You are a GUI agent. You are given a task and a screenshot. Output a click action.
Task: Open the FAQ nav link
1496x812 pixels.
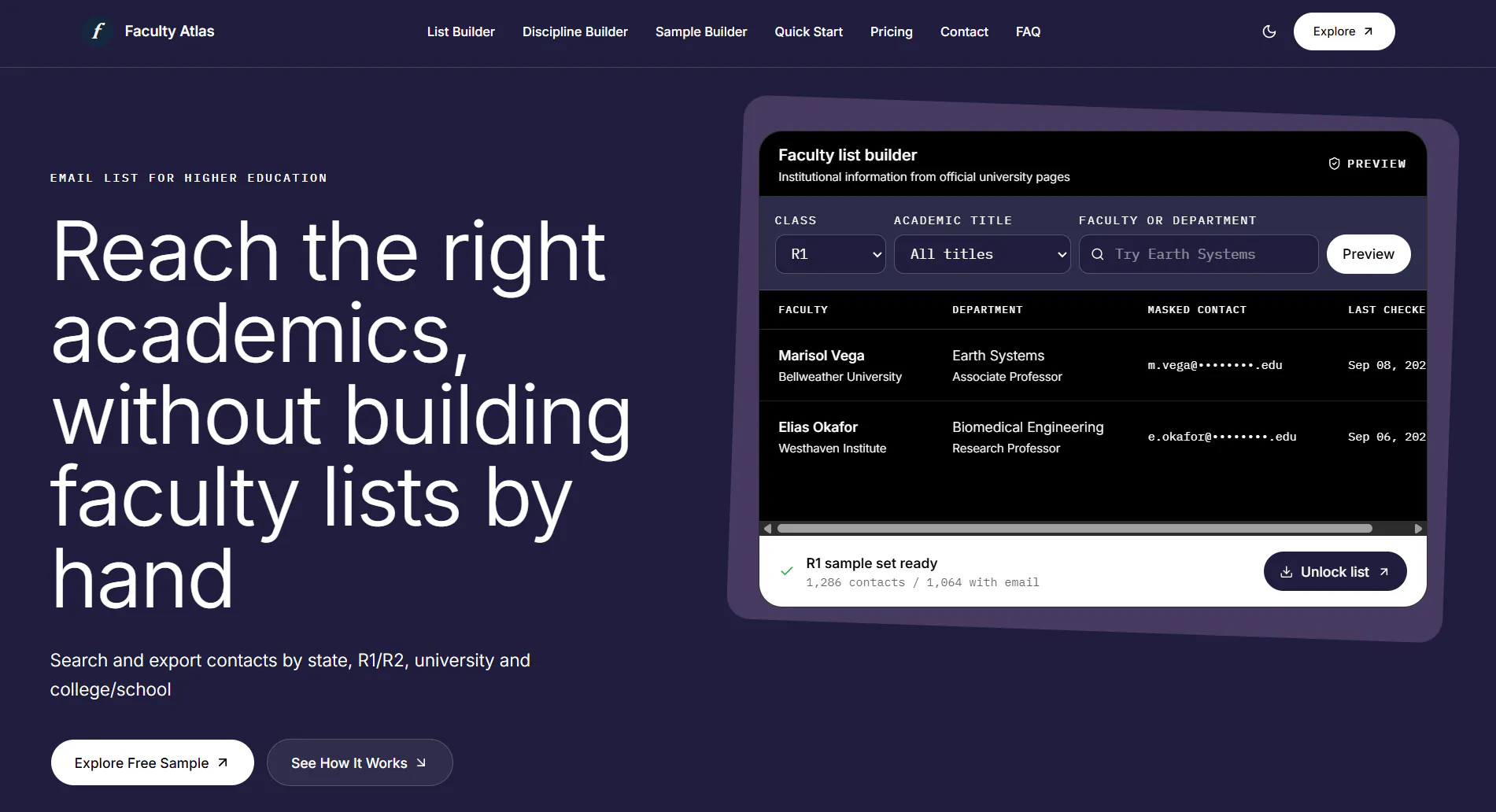[1028, 32]
